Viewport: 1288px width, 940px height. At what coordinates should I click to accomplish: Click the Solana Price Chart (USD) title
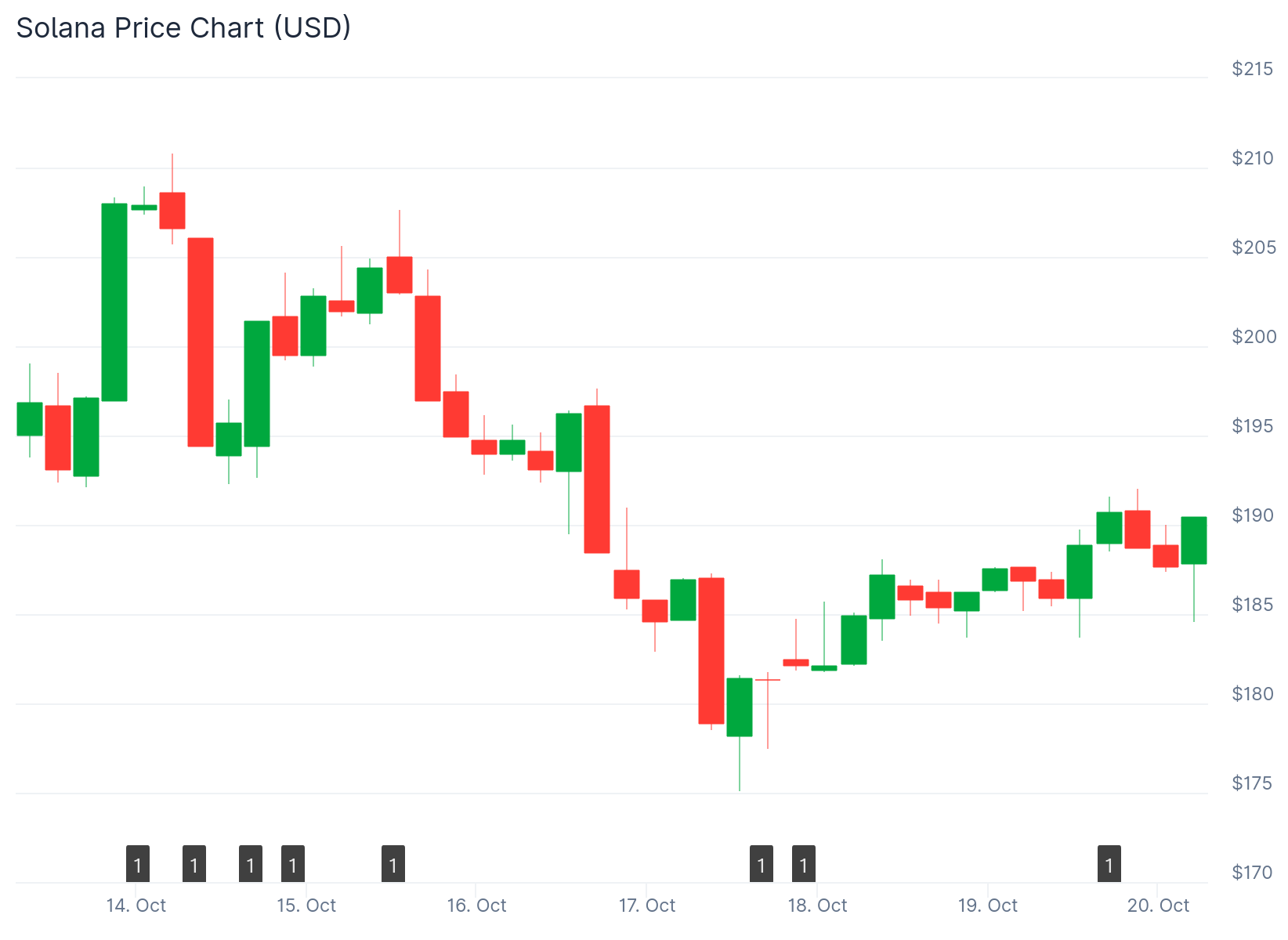(x=183, y=28)
